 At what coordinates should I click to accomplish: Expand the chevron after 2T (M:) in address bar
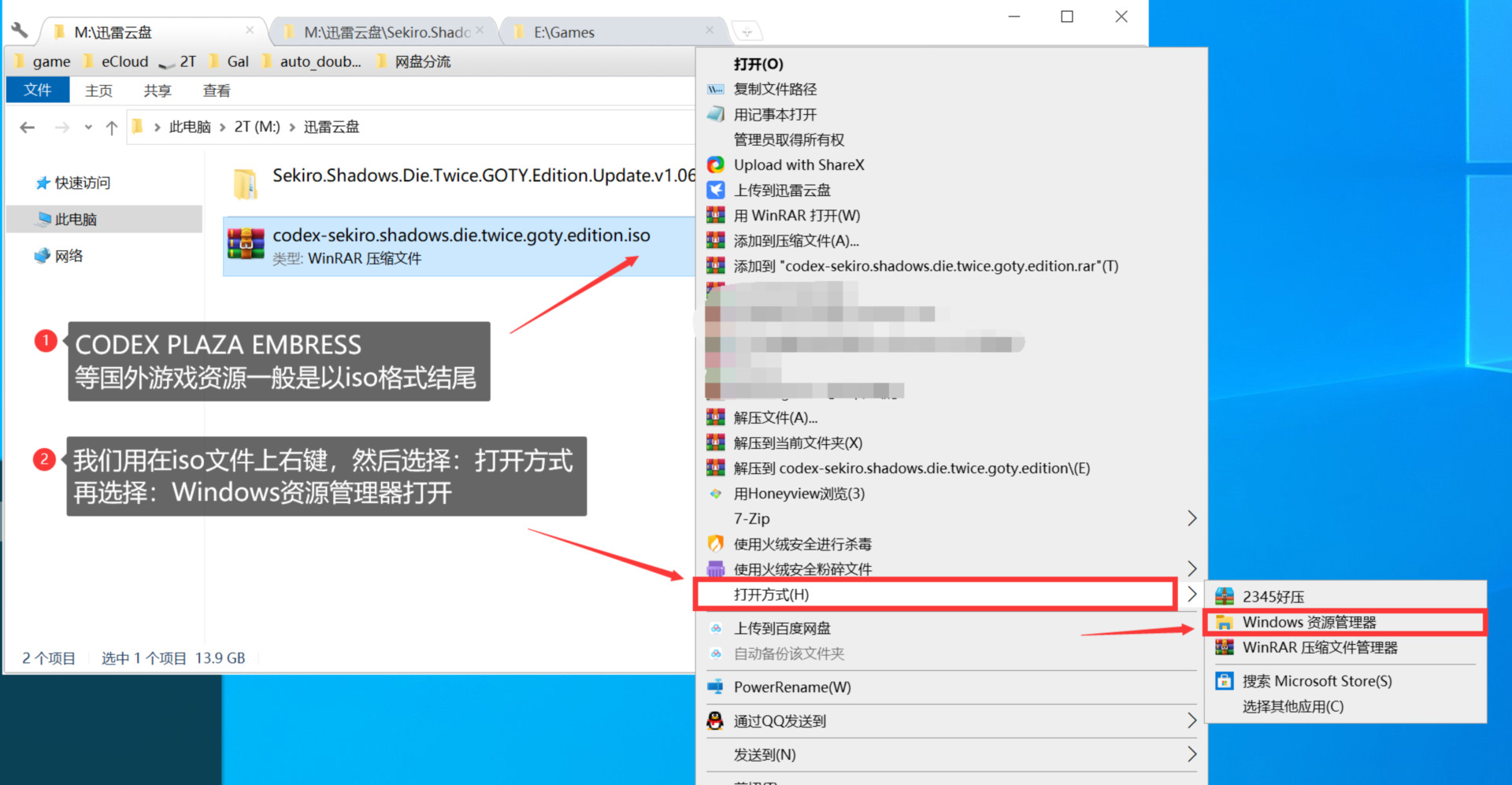[x=292, y=127]
